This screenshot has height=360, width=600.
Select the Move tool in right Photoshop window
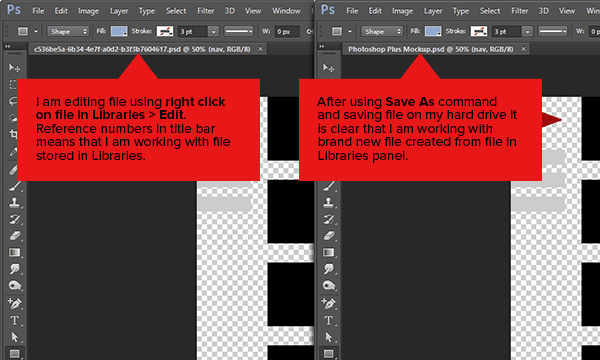coord(328,68)
